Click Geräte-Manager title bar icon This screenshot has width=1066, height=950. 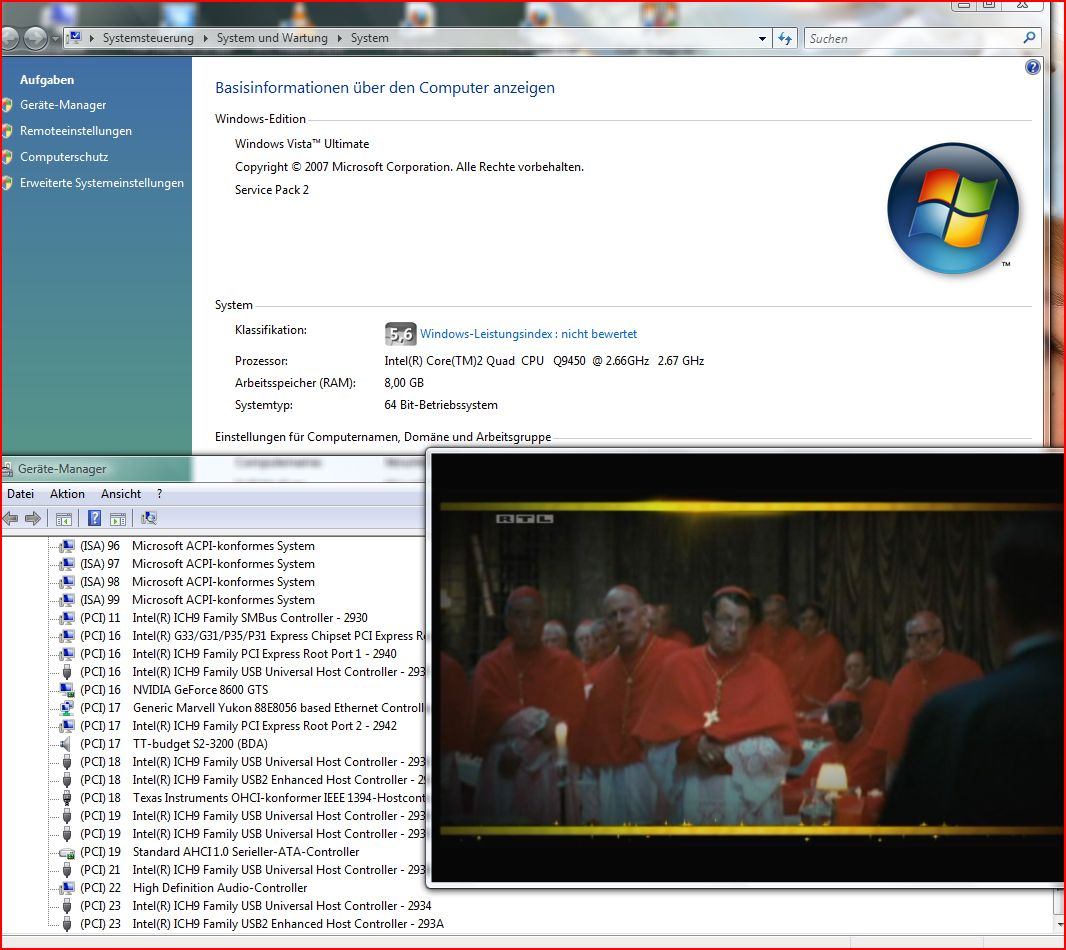[x=7, y=469]
